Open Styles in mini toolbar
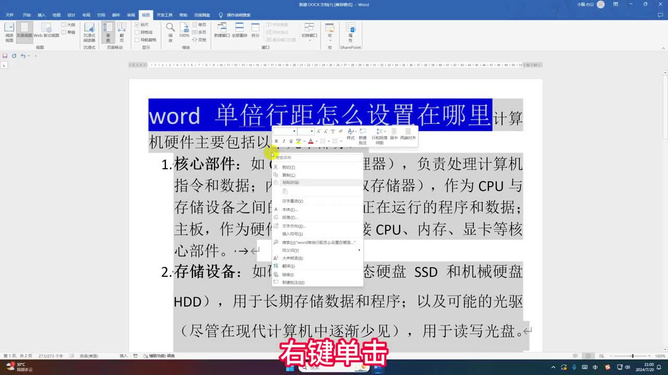Image resolution: width=668 pixels, height=375 pixels. tap(351, 135)
